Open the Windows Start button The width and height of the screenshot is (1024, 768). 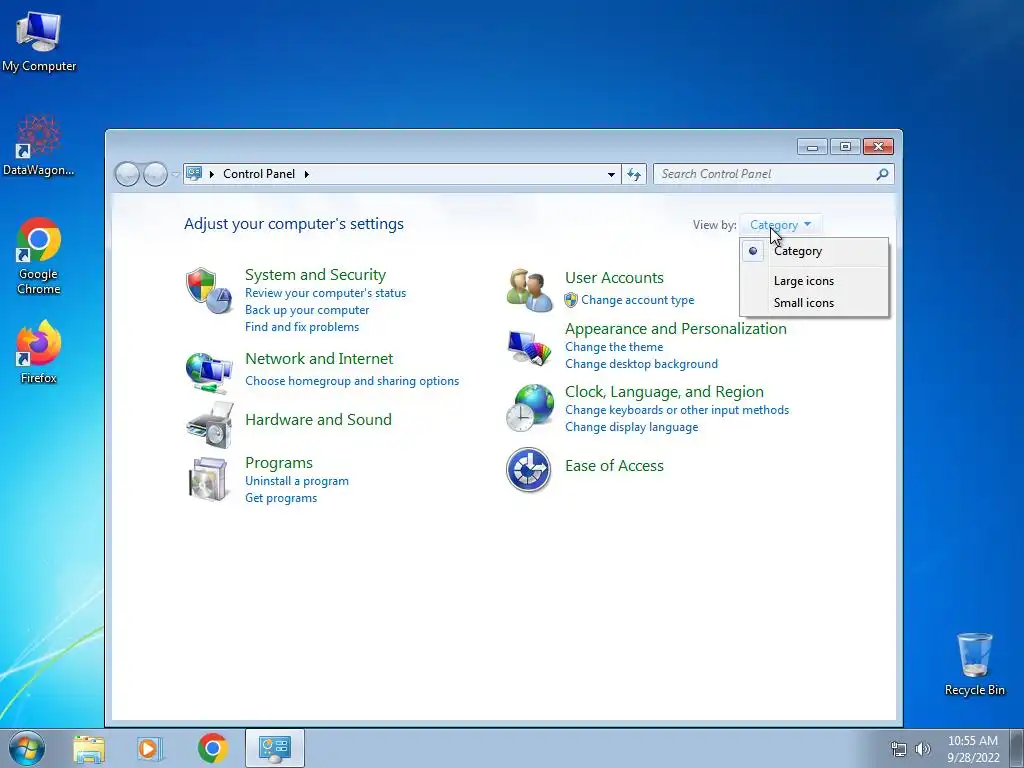[27, 748]
